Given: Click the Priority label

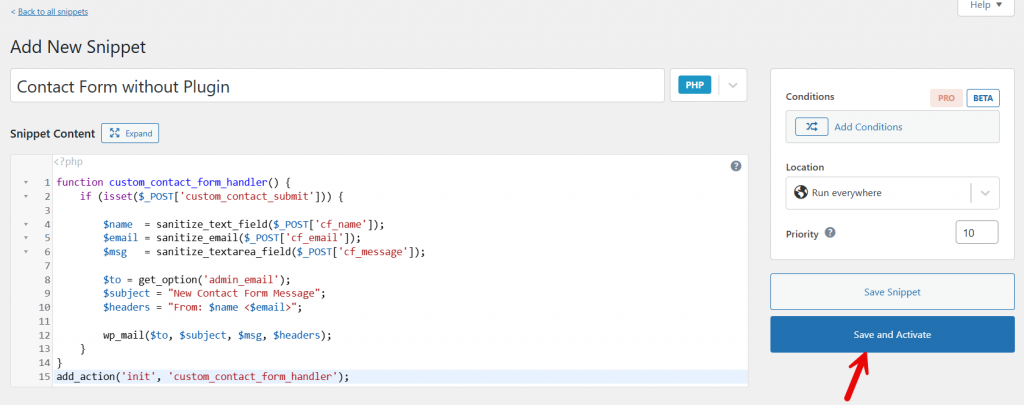Looking at the screenshot, I should click(x=802, y=234).
